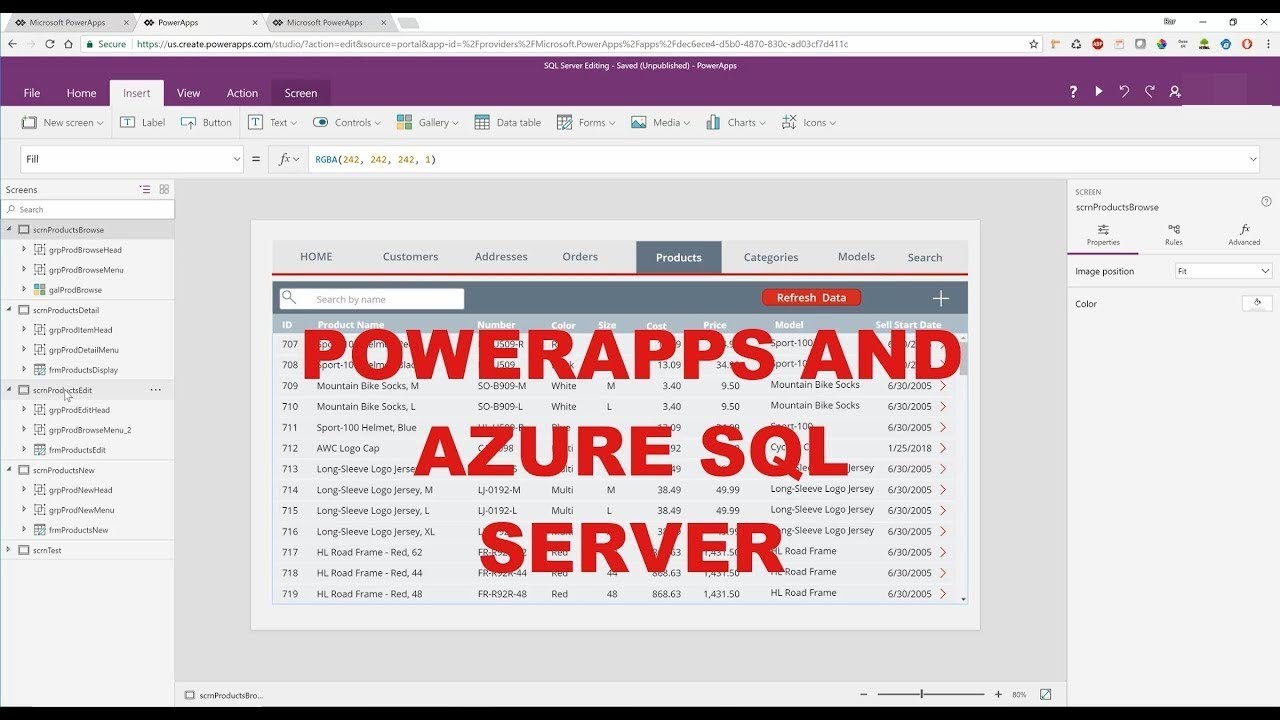Viewport: 1280px width, 720px height.
Task: Bookmark the page with the star icon
Action: [1034, 44]
